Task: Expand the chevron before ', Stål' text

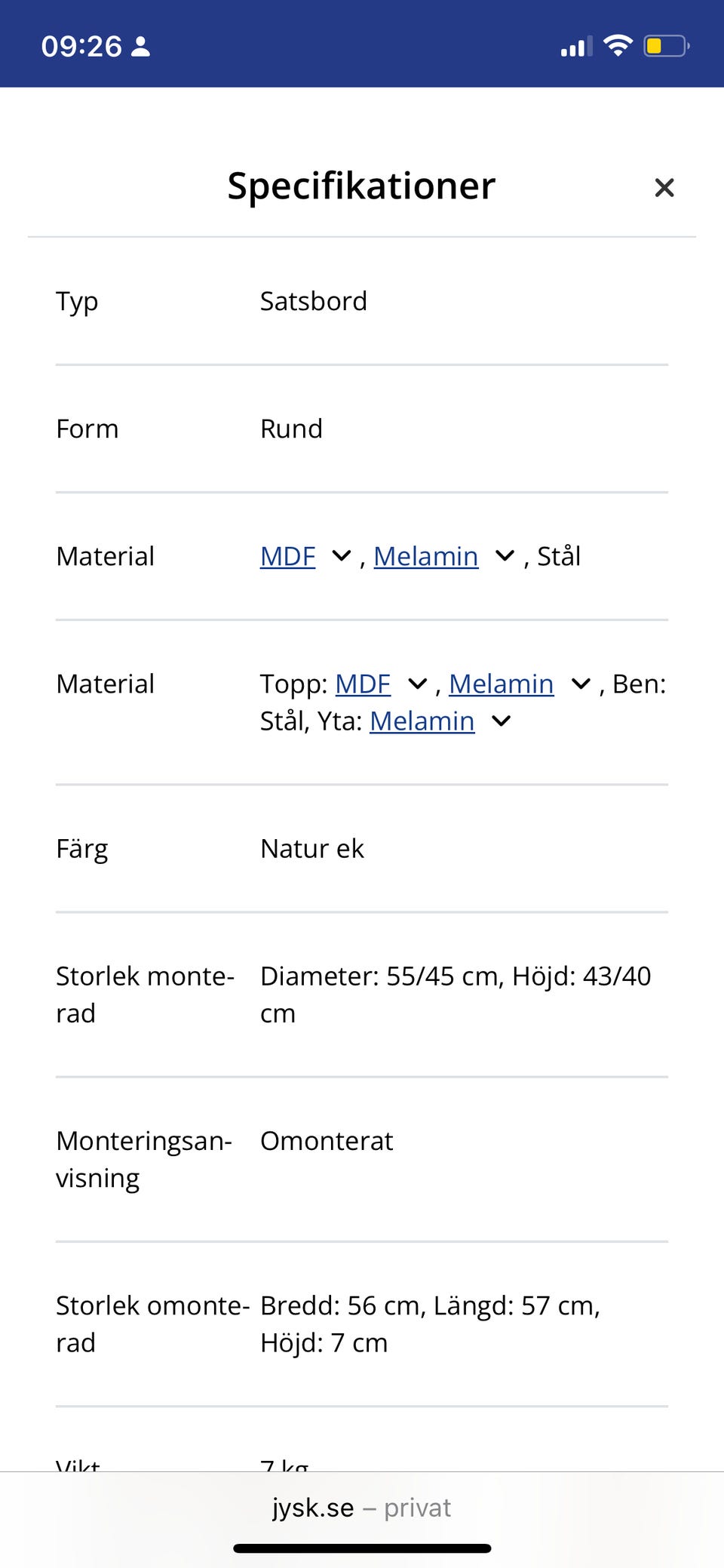Action: [x=505, y=556]
